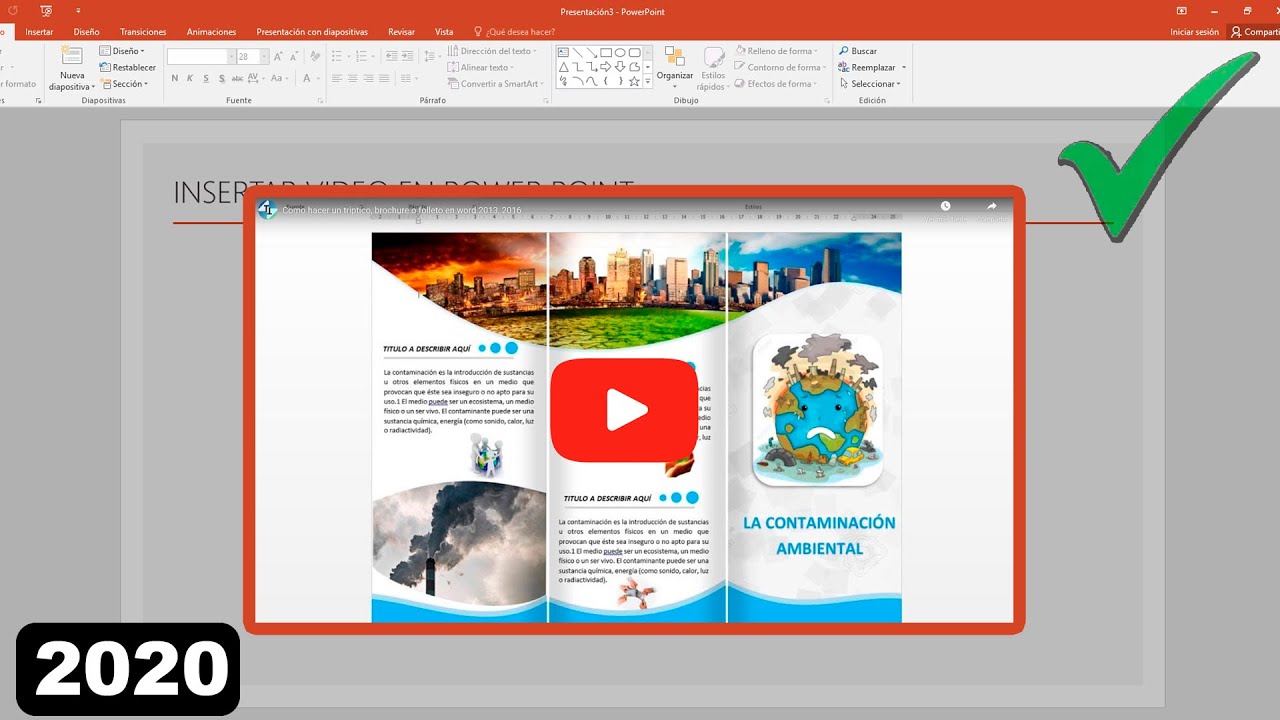Select the Triangle shape in shapes gallery

[x=564, y=67]
